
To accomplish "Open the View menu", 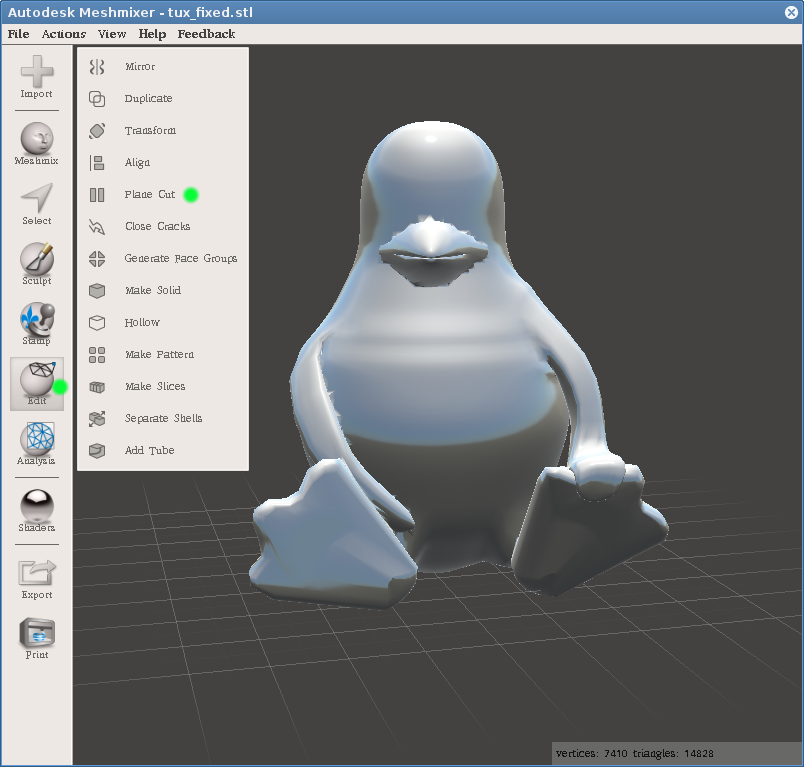I will point(112,34).
